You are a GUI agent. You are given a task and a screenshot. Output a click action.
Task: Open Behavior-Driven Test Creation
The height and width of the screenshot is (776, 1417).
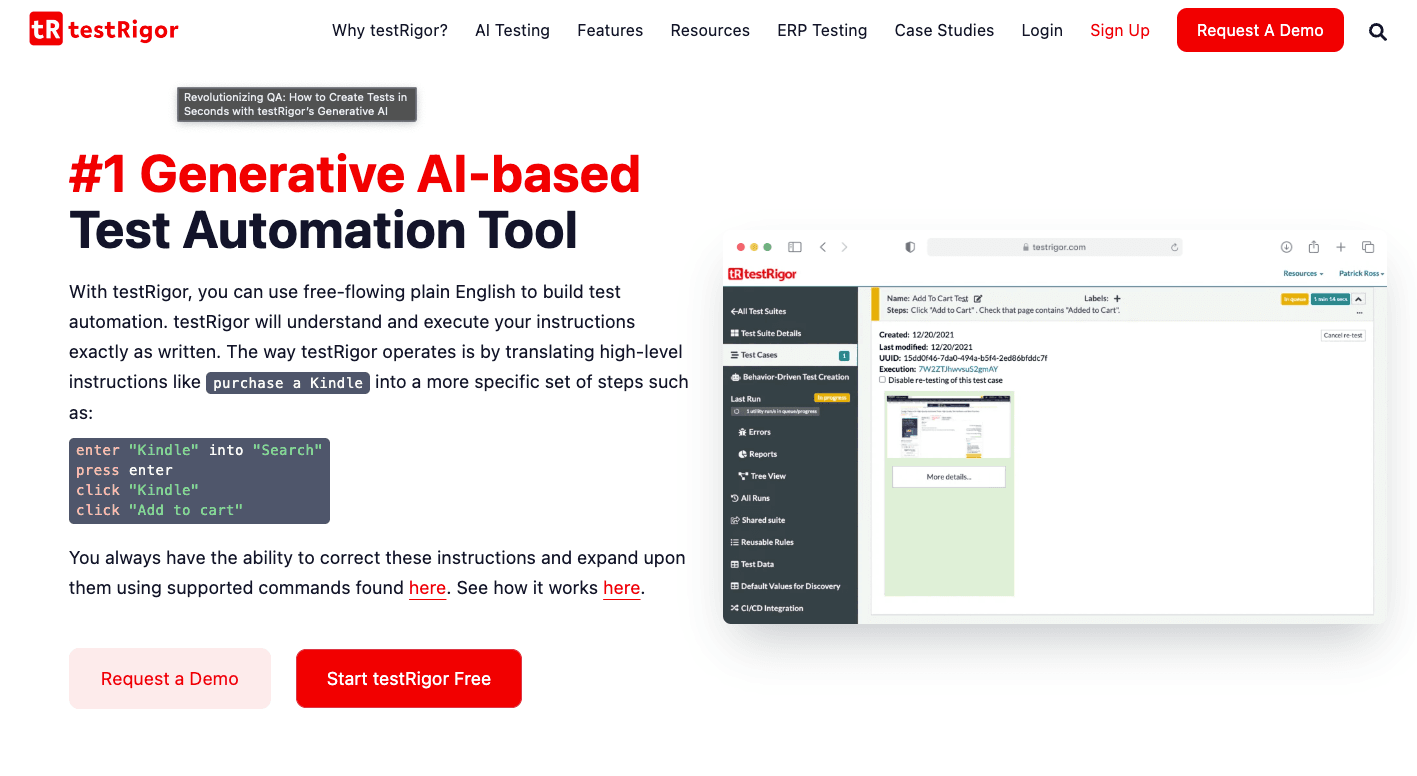[790, 377]
